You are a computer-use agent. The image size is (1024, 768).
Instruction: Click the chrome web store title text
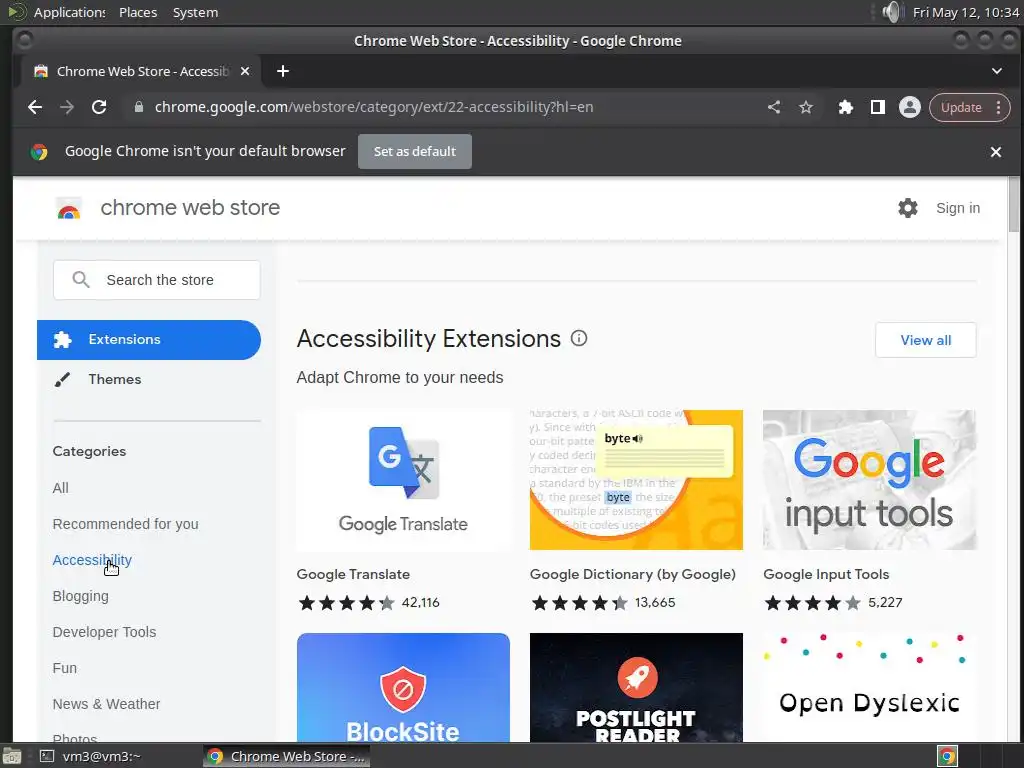click(x=190, y=208)
